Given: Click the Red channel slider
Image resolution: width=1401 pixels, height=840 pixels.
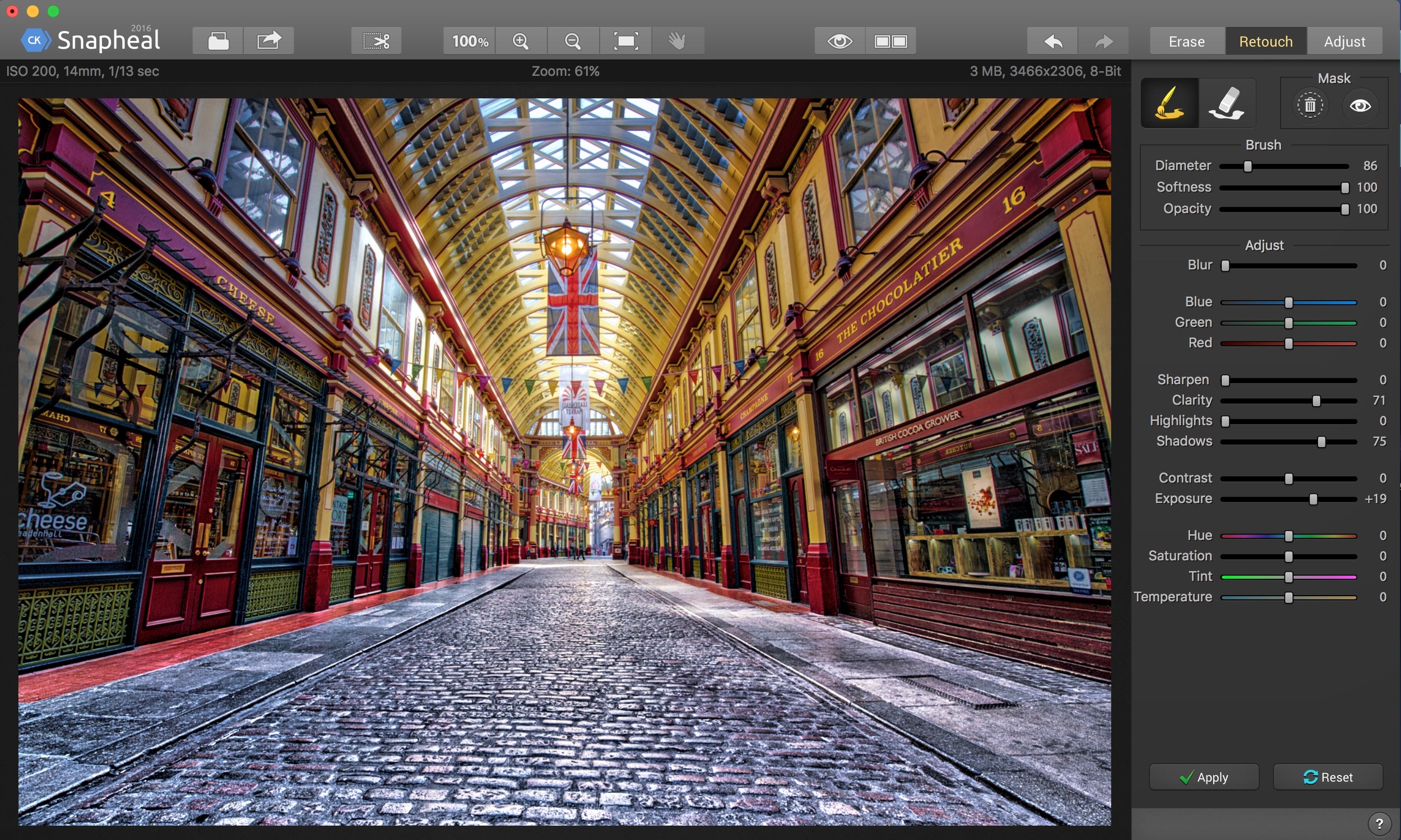Looking at the screenshot, I should click(x=1289, y=344).
